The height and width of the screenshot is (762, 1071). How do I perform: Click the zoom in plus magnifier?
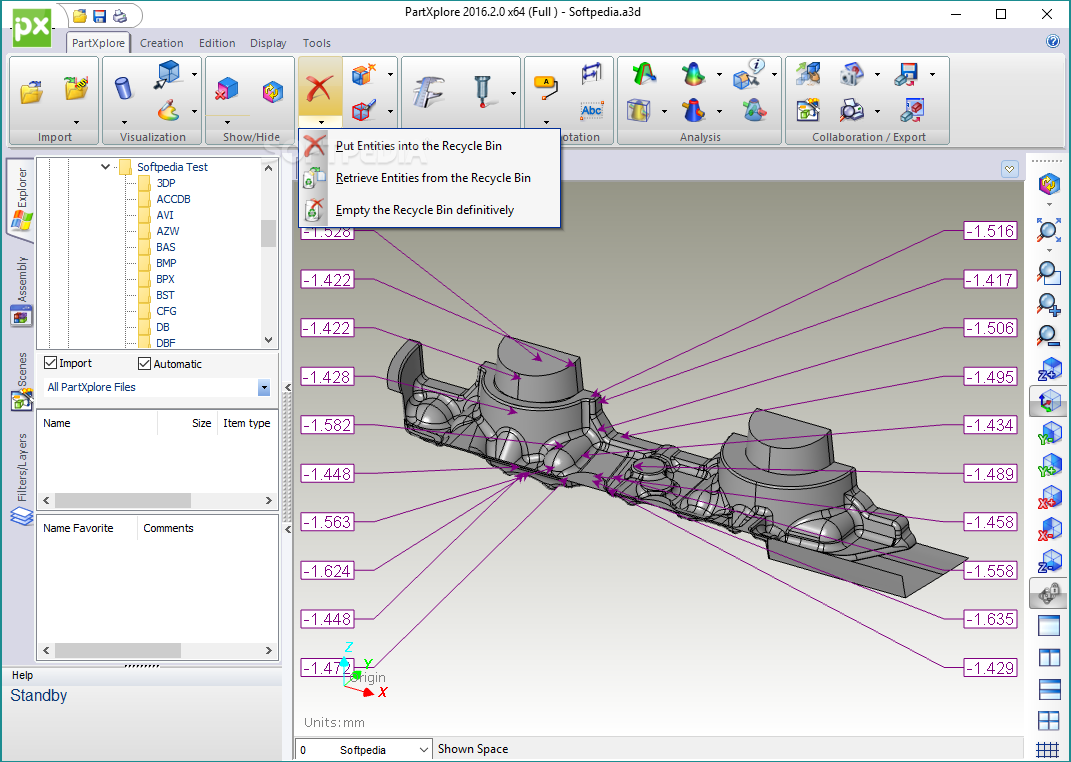(1048, 303)
